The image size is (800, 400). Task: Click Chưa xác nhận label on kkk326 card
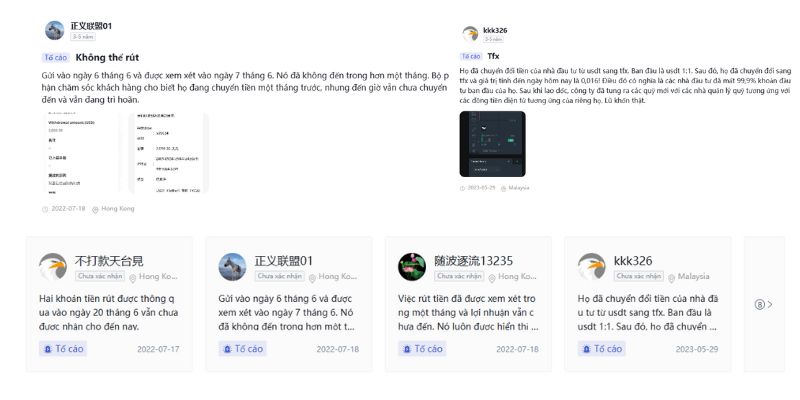[x=639, y=276]
